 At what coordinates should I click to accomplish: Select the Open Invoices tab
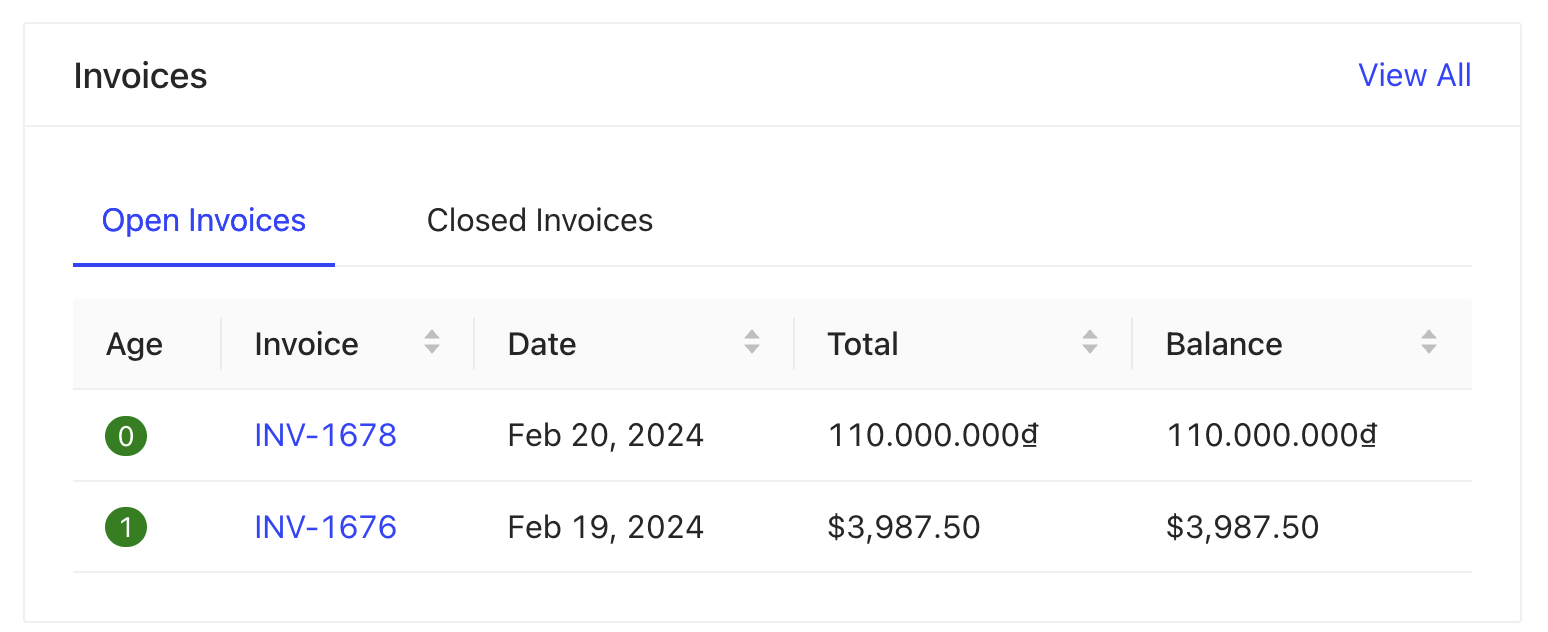click(204, 220)
